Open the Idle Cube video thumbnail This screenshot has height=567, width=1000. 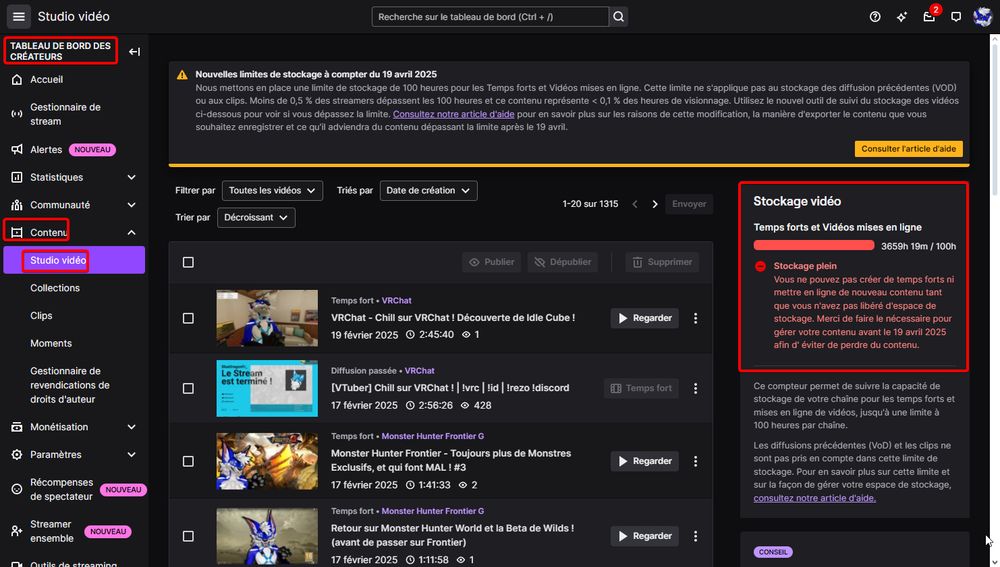point(267,318)
